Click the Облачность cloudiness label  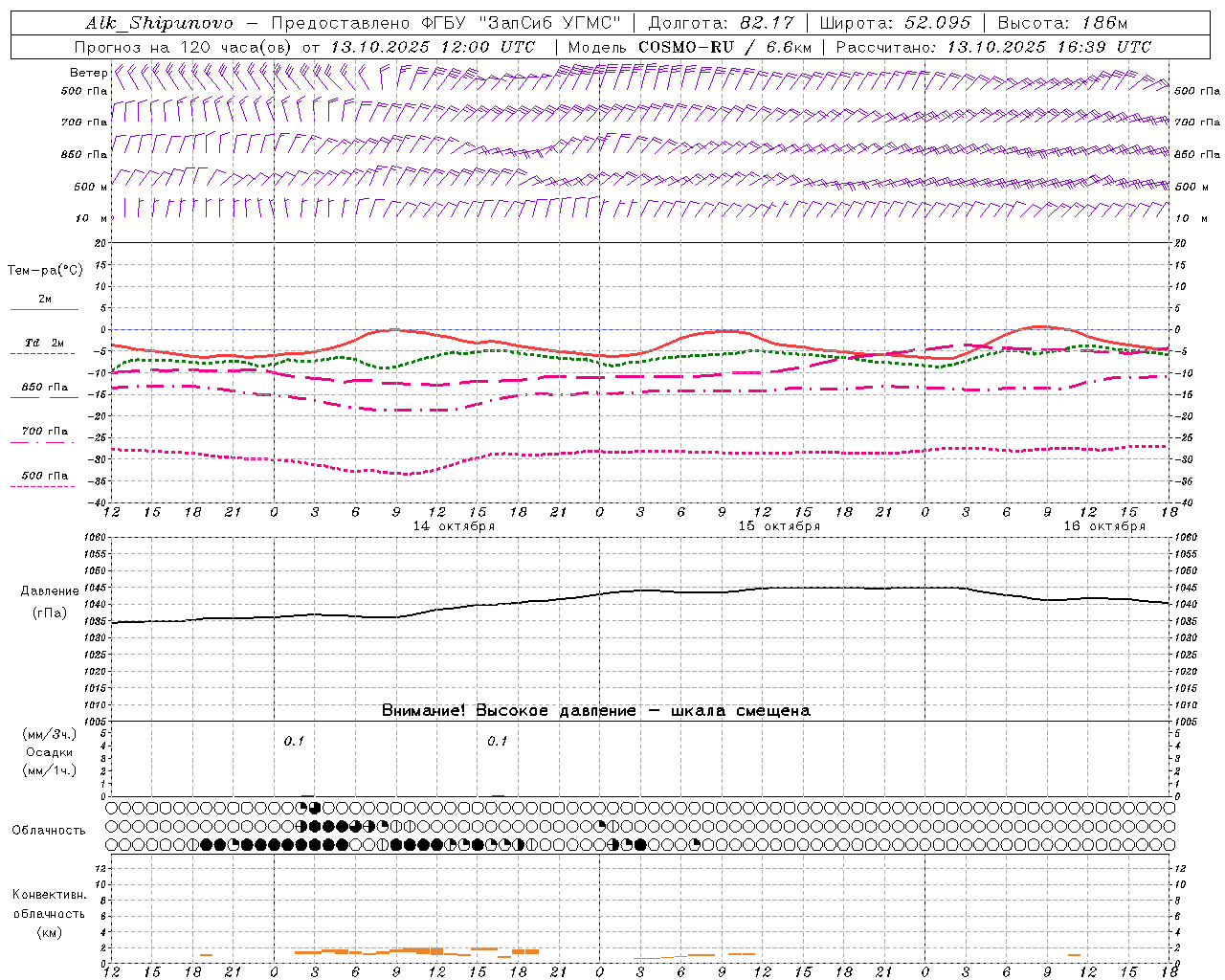(49, 831)
